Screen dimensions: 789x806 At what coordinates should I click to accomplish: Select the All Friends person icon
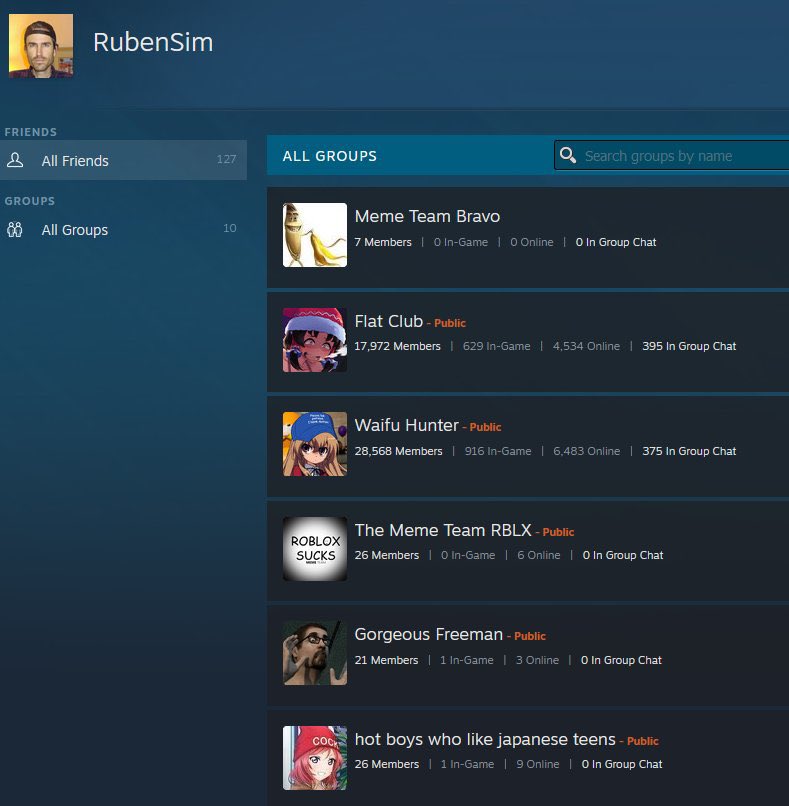click(x=15, y=160)
